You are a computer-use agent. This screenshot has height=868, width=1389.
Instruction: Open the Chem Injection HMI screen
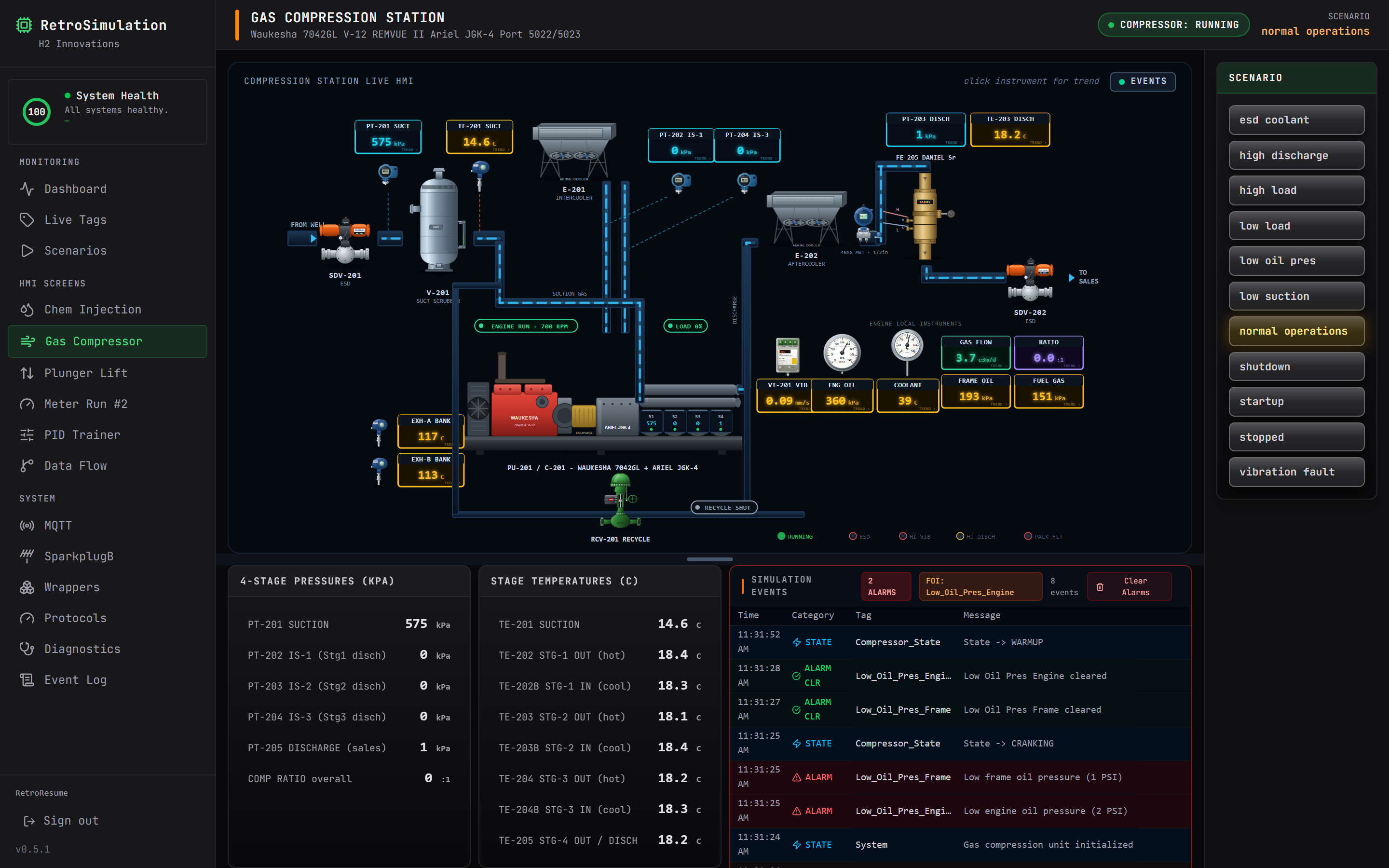click(108, 310)
